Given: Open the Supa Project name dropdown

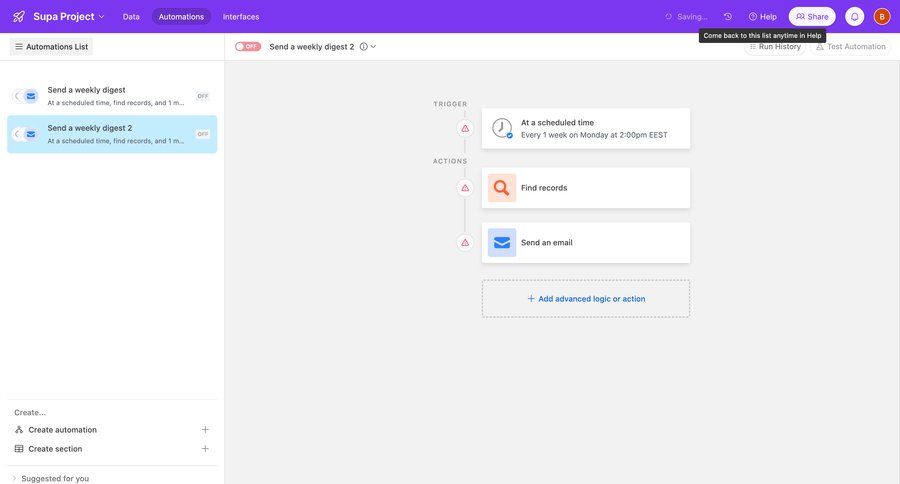Looking at the screenshot, I should (x=69, y=17).
